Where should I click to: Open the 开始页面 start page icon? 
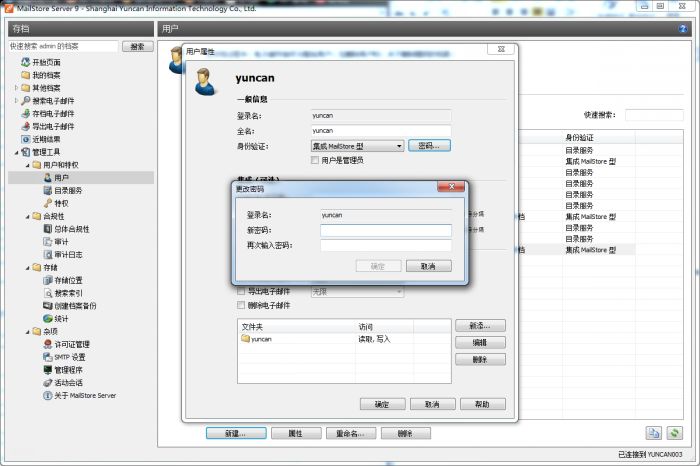click(26, 62)
